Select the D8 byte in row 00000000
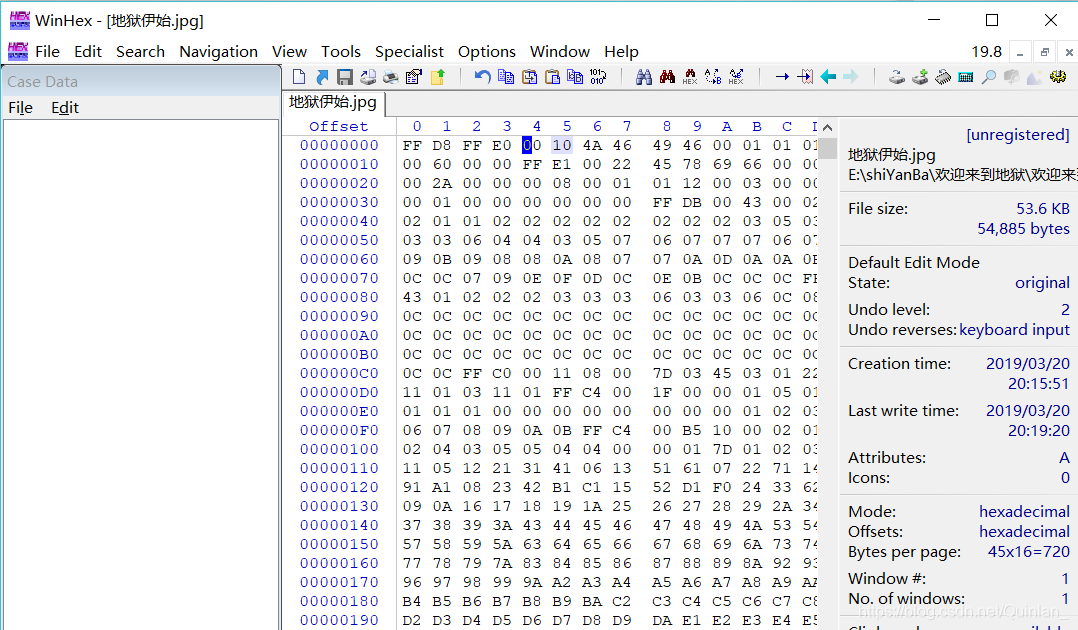This screenshot has height=630, width=1078. tap(442, 145)
